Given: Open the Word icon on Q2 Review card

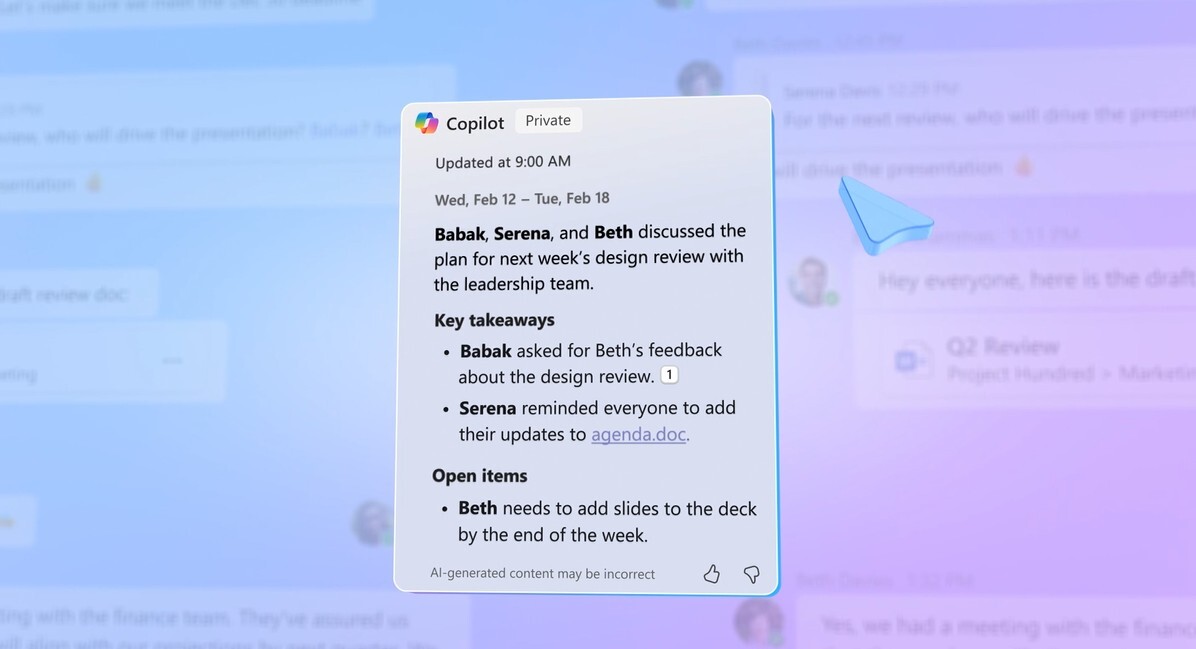Looking at the screenshot, I should 911,360.
